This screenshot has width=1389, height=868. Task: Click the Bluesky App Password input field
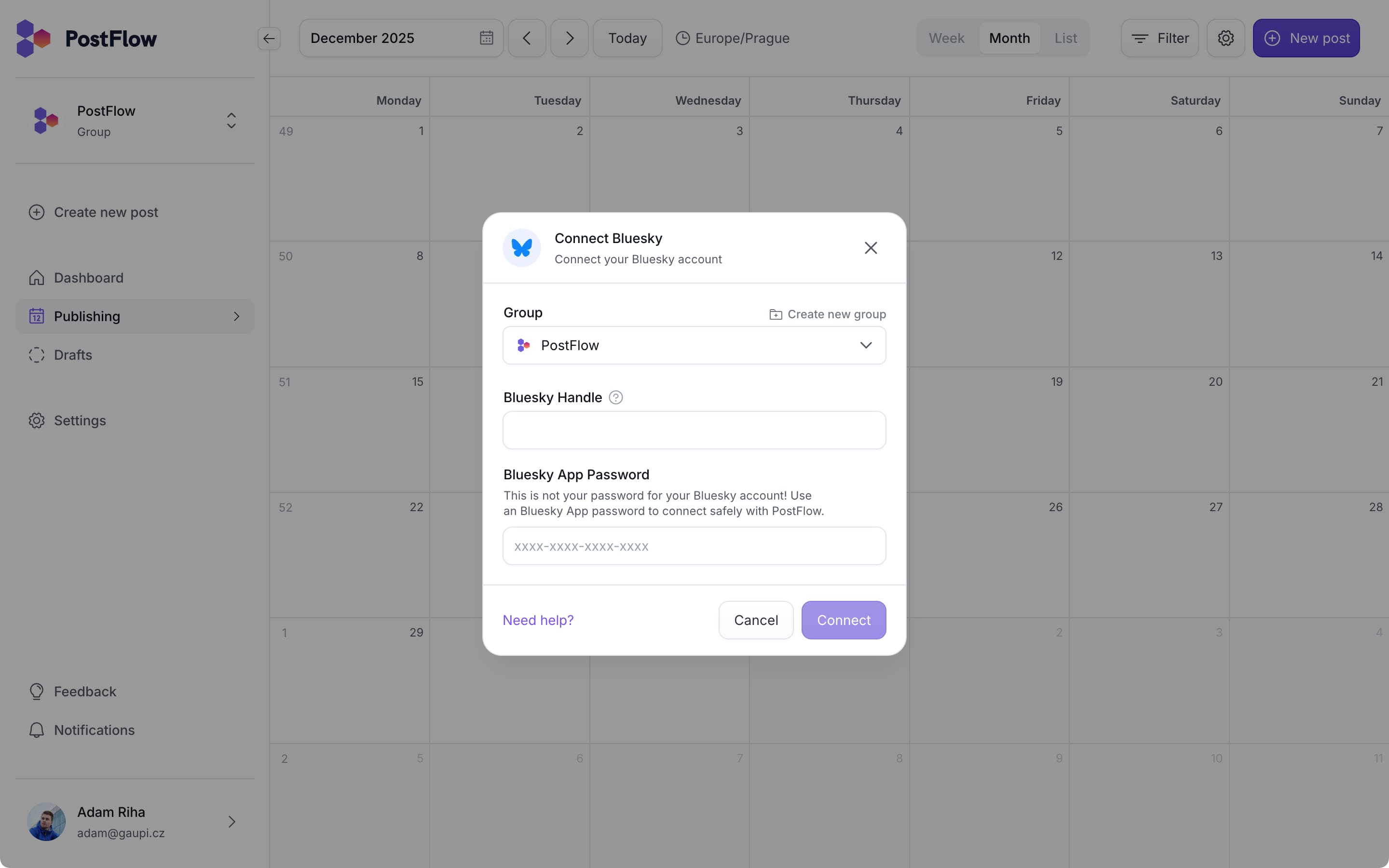tap(694, 546)
